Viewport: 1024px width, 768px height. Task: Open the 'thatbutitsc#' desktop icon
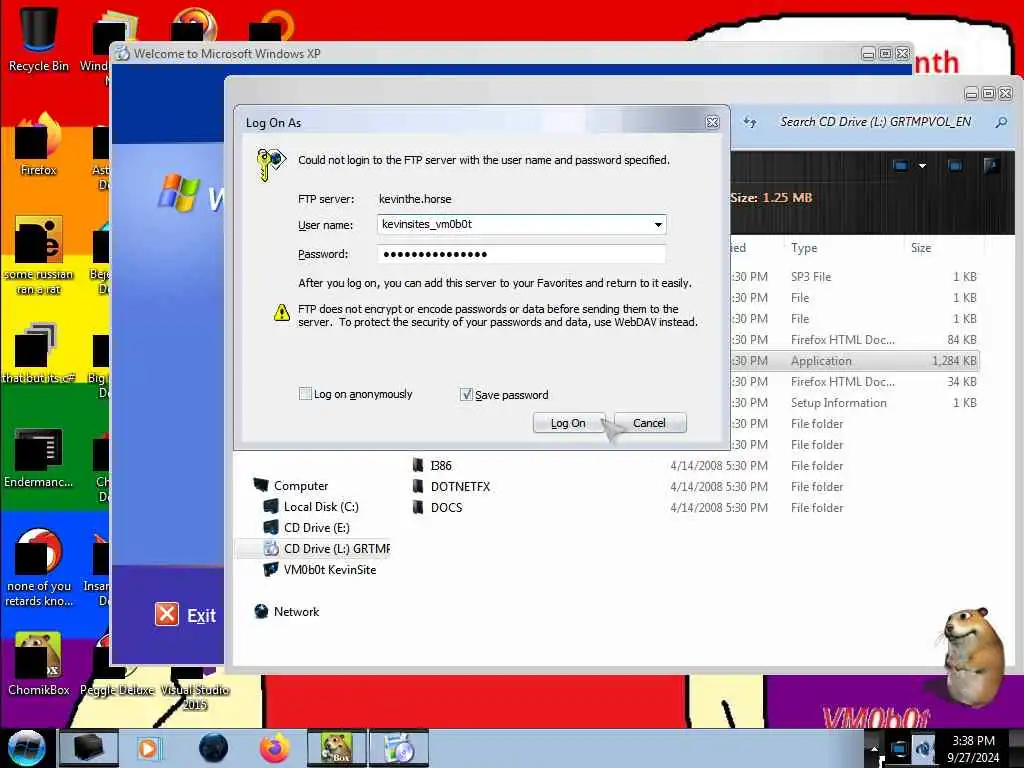tap(39, 353)
